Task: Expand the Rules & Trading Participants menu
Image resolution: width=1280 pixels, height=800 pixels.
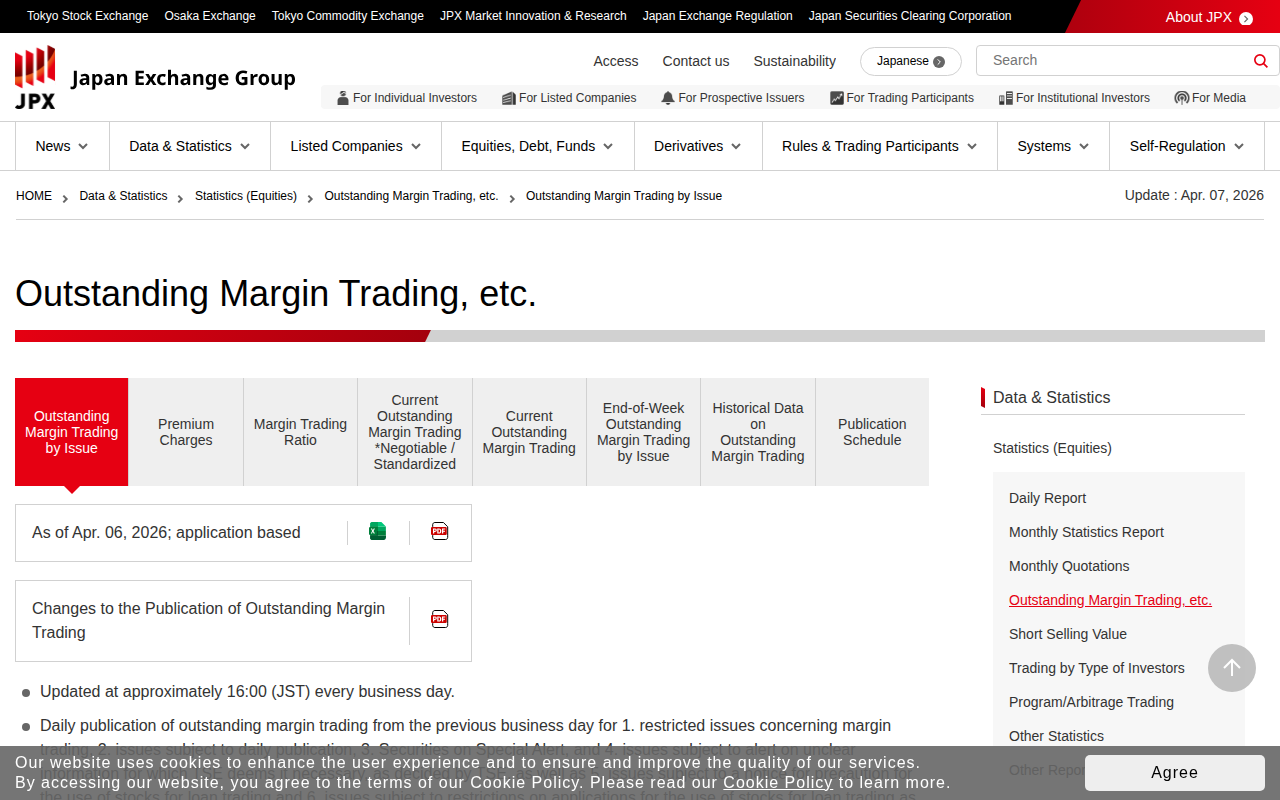Action: click(x=880, y=146)
